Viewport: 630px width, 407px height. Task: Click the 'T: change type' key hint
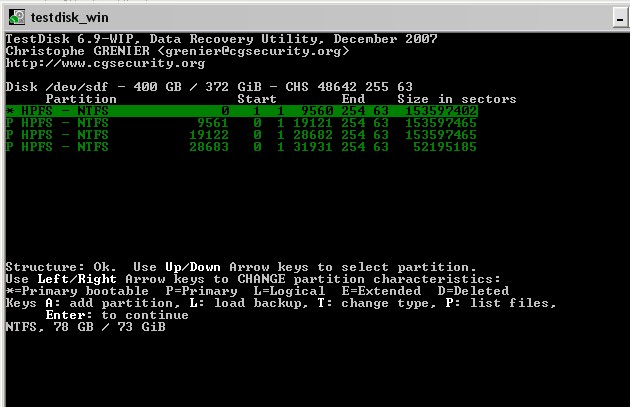(x=374, y=303)
